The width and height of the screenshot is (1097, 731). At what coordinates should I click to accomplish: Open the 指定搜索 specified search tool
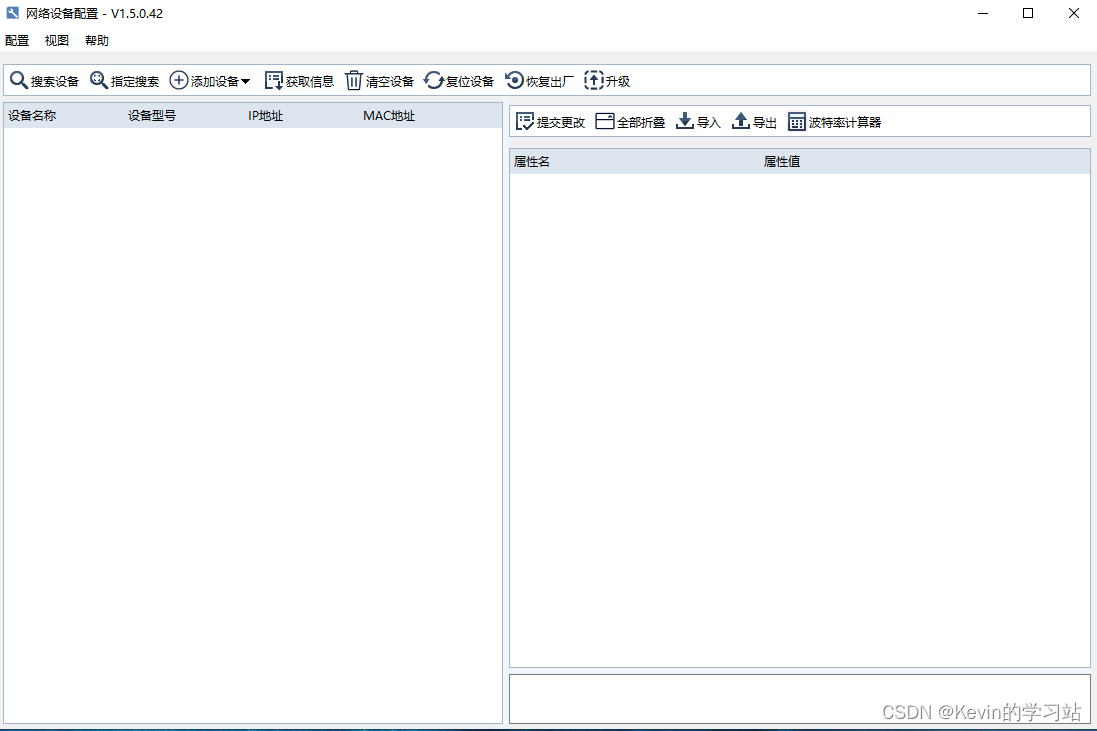pyautogui.click(x=125, y=80)
